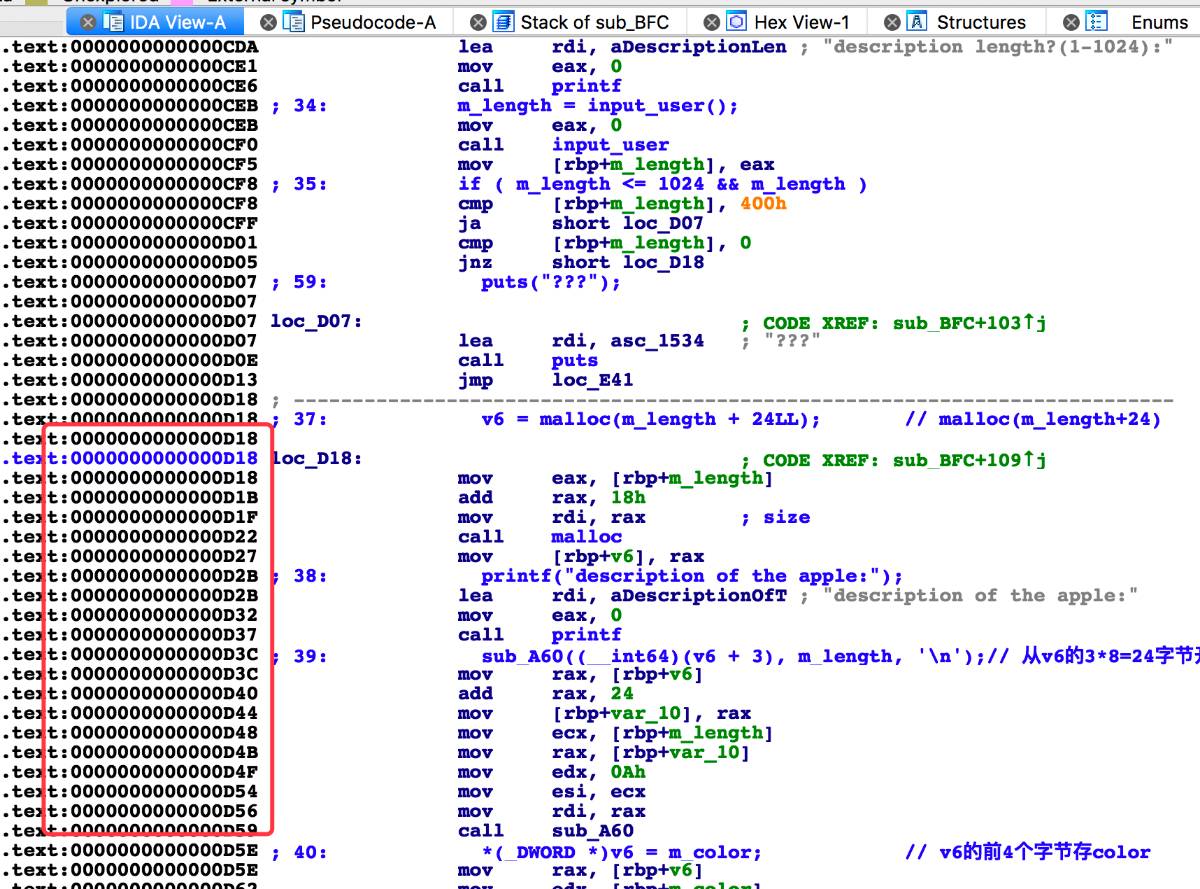The image size is (1200, 889).
Task: Click '*(_DWORD *)v6 = m_color;' comment
Action: 621,852
